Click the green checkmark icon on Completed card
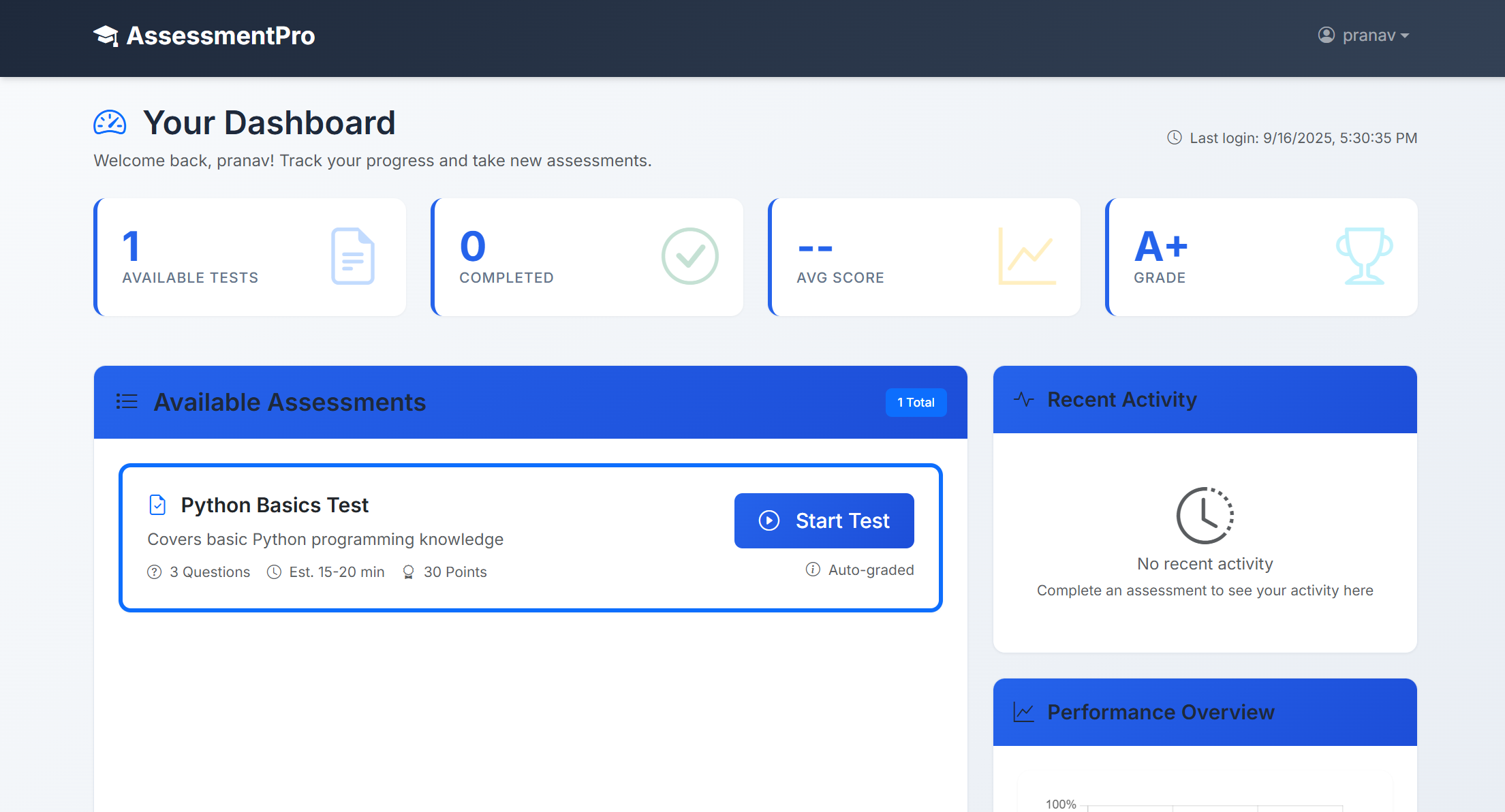The width and height of the screenshot is (1505, 812). point(690,257)
